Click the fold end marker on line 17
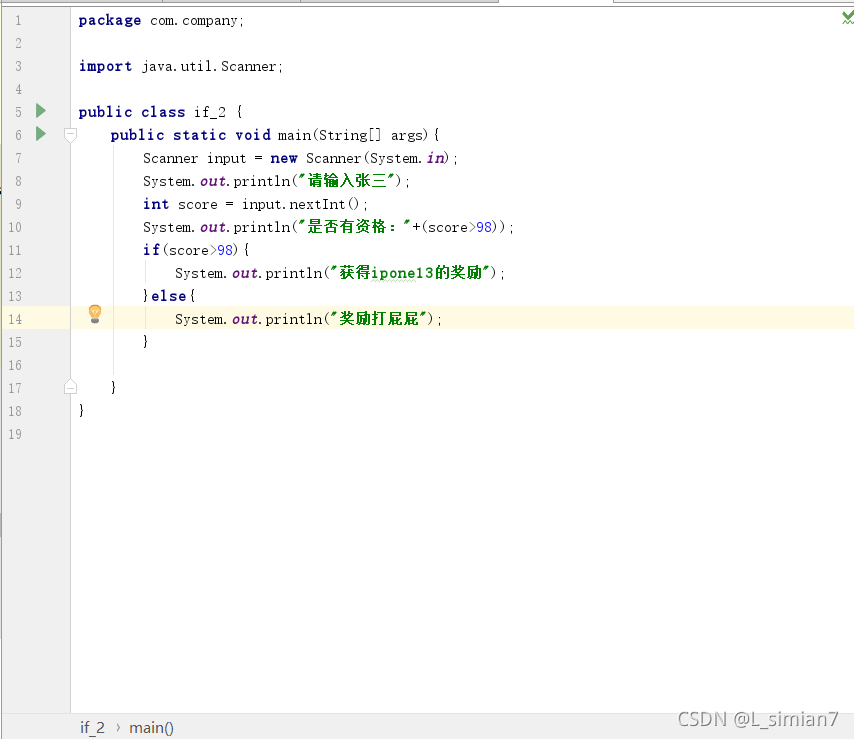The image size is (854, 739). pyautogui.click(x=70, y=387)
